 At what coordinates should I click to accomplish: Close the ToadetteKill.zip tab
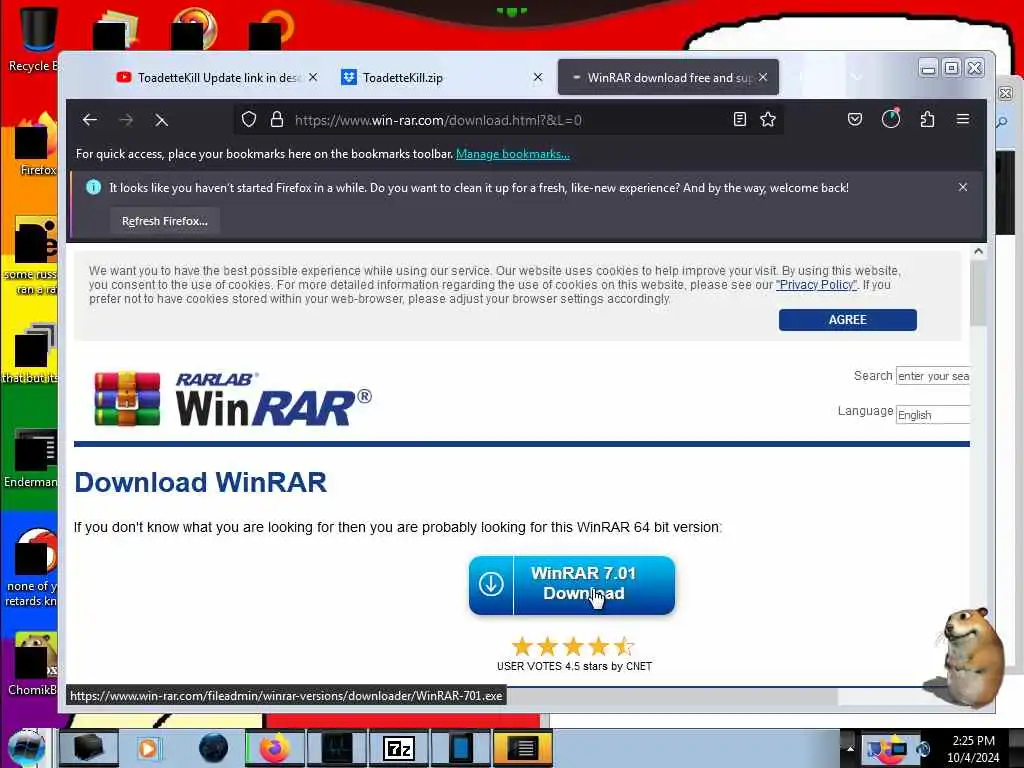click(x=537, y=77)
